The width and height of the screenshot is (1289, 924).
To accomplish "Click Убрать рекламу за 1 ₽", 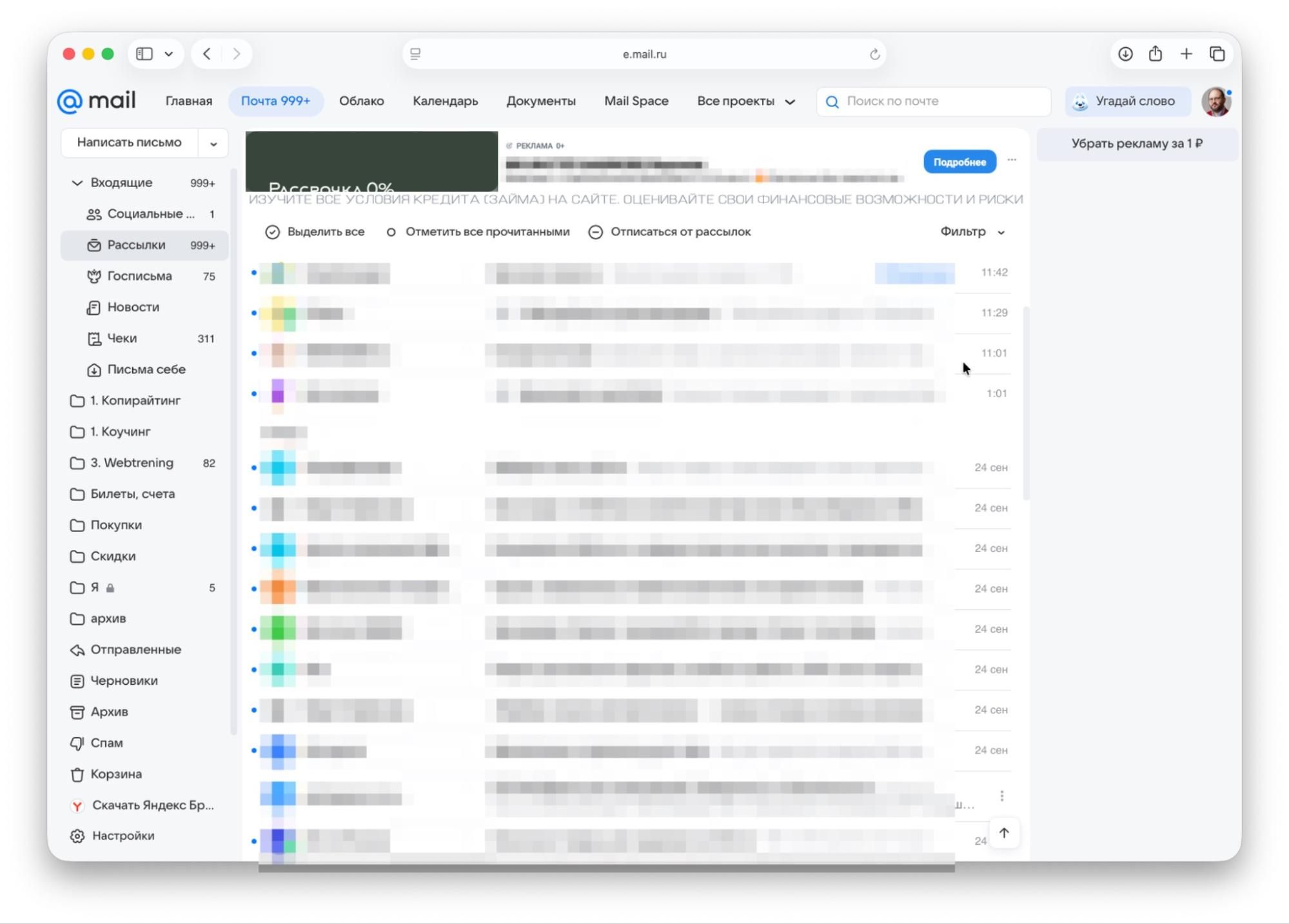I will (x=1137, y=144).
